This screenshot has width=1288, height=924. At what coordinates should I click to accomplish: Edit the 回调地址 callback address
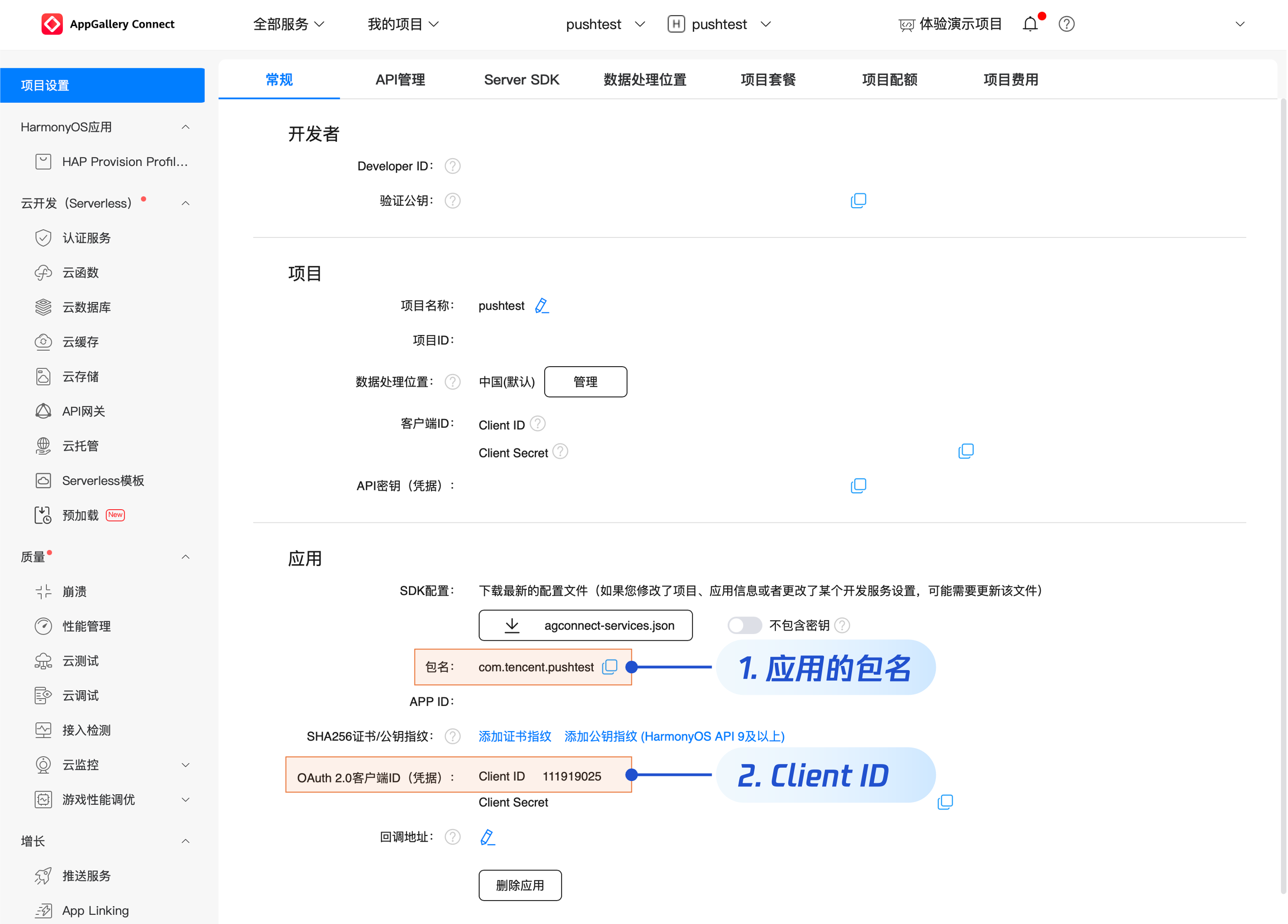point(487,837)
